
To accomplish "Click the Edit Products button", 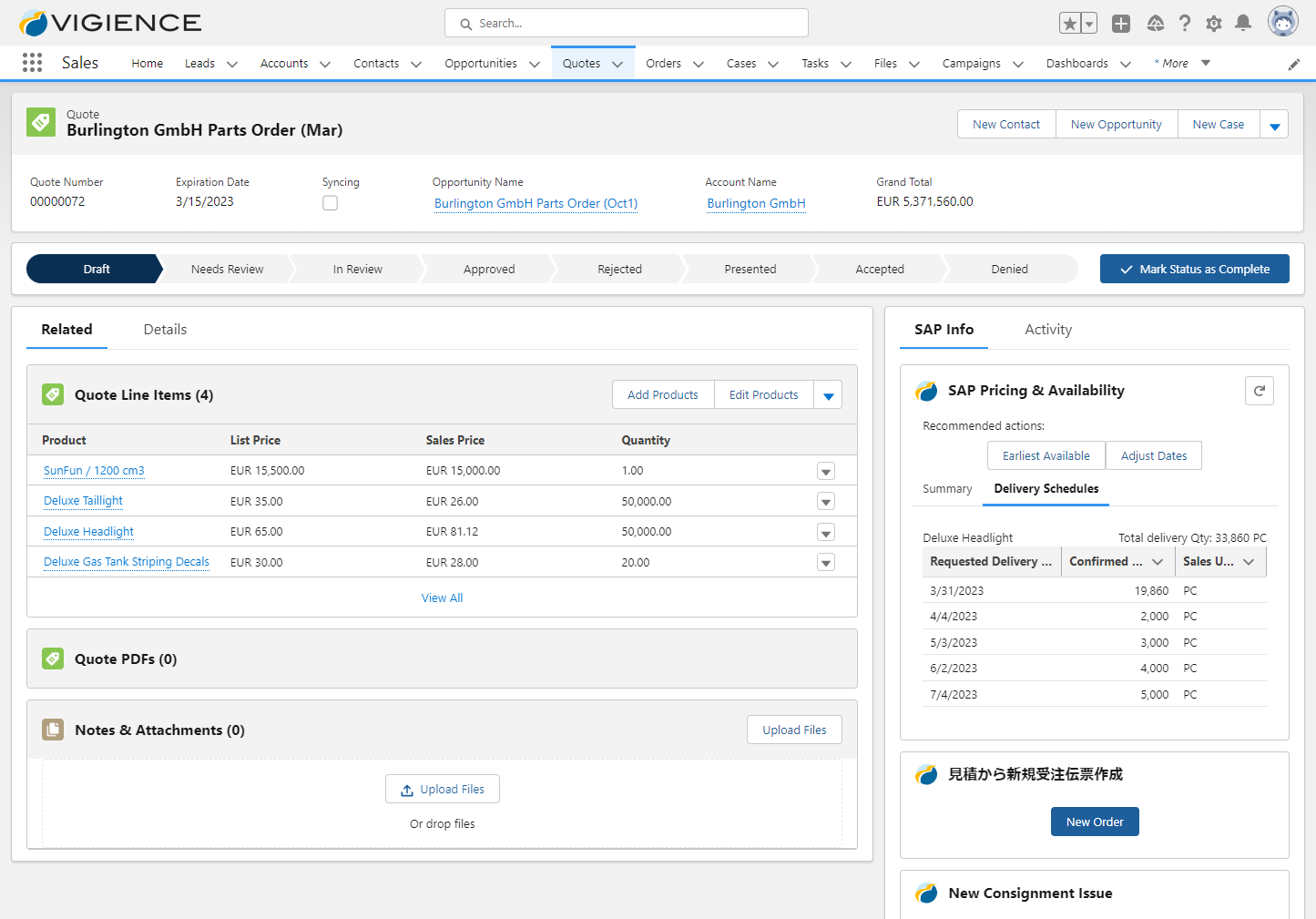I will point(764,395).
